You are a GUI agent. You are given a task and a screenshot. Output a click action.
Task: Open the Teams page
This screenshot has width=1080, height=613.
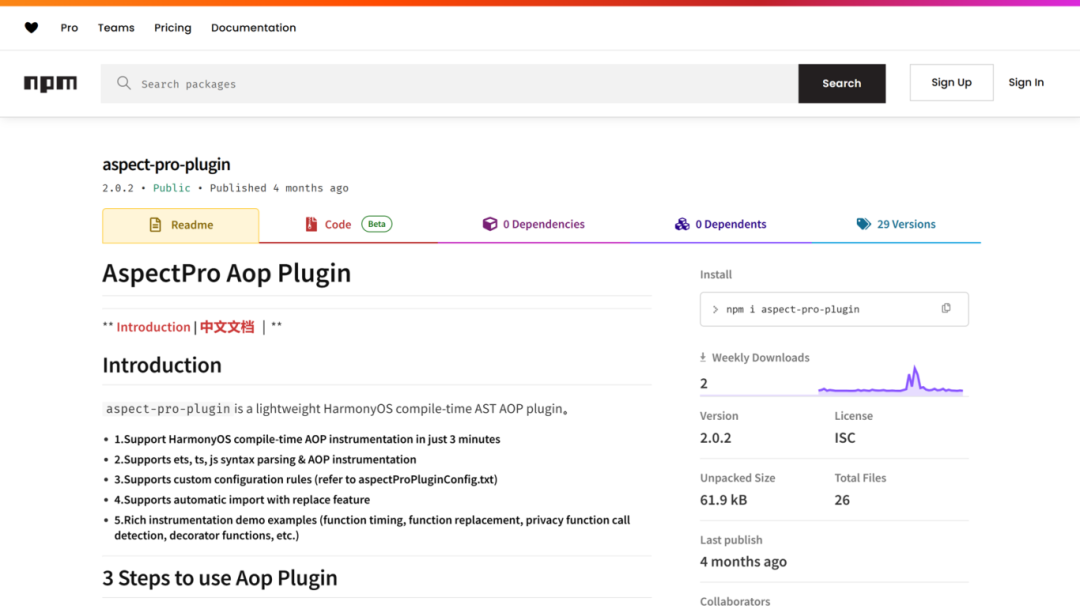(116, 28)
